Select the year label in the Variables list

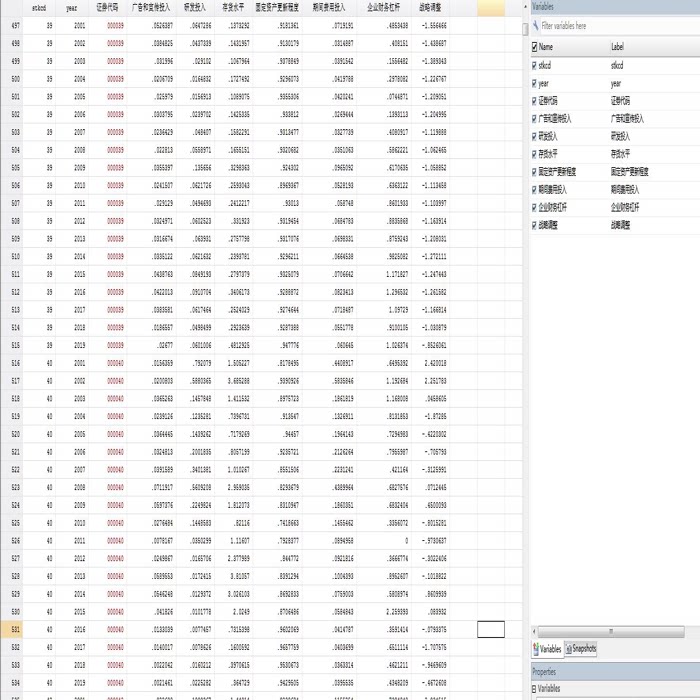616,83
